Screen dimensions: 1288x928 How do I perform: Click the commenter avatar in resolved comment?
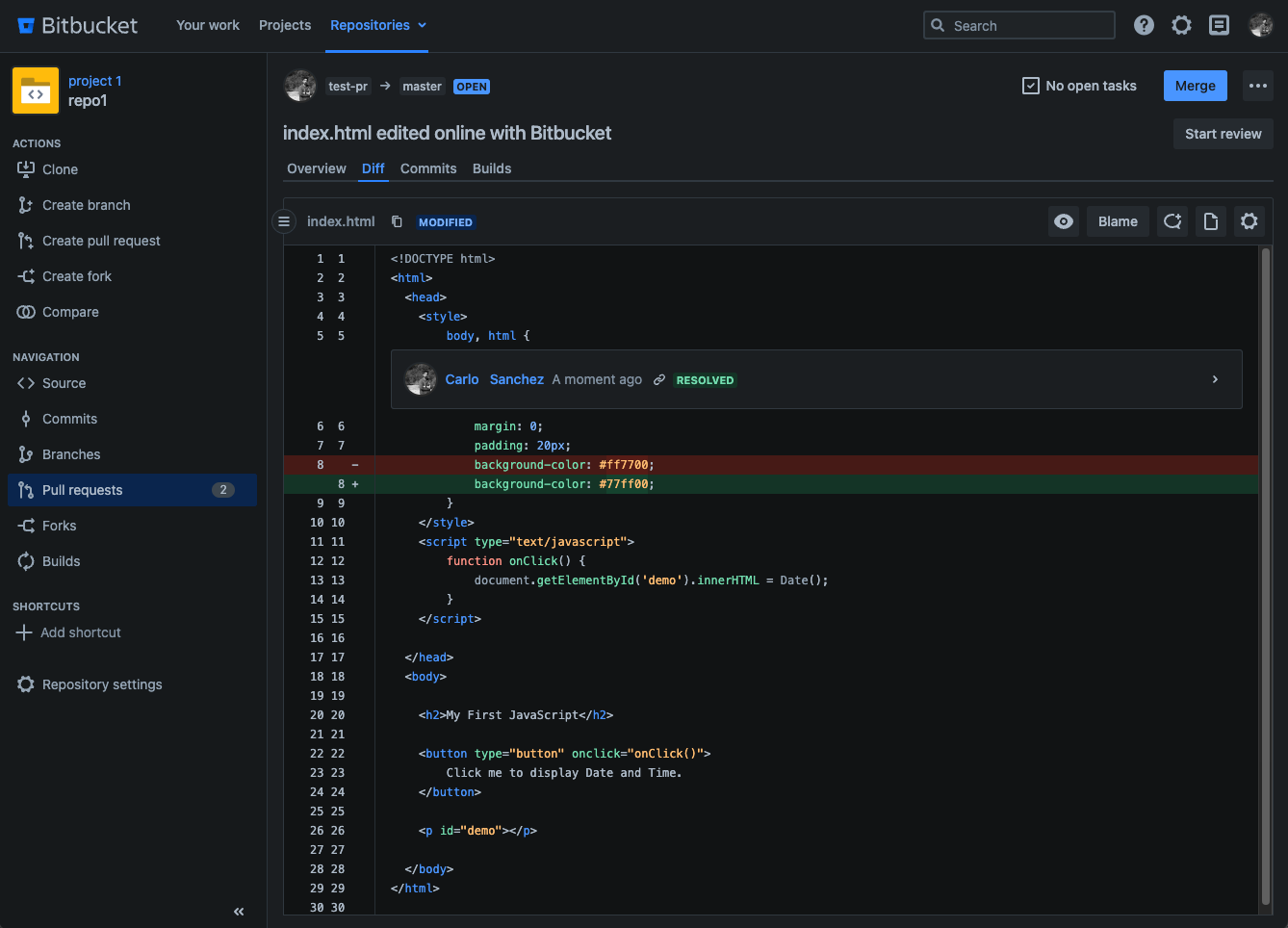coord(421,379)
